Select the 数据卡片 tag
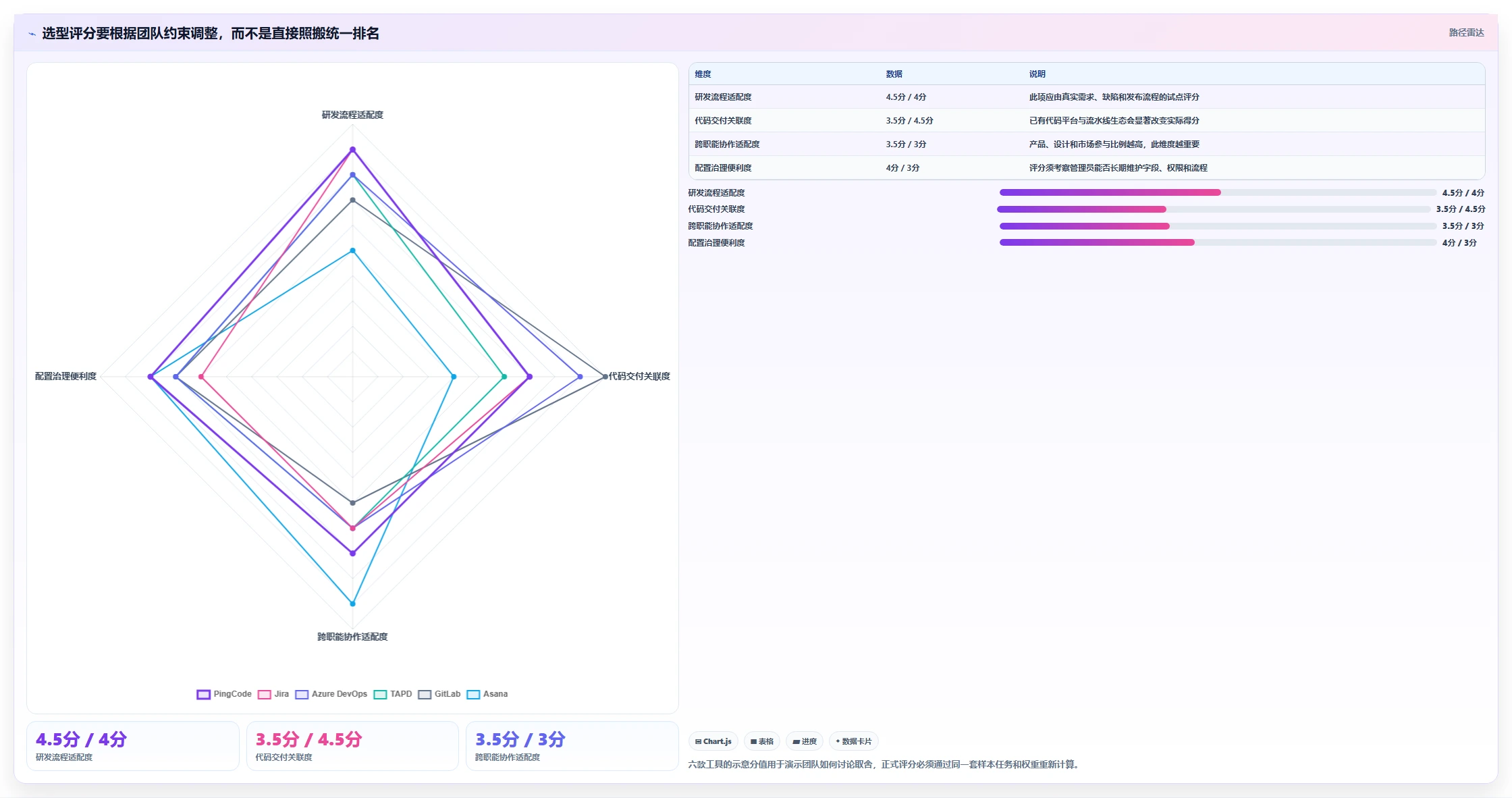 853,741
